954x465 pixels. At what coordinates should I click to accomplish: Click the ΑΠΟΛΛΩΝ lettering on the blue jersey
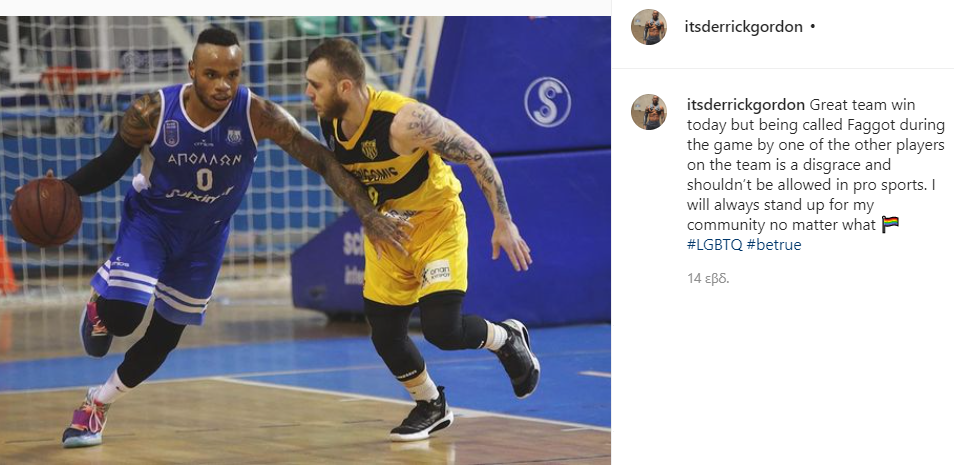[206, 159]
